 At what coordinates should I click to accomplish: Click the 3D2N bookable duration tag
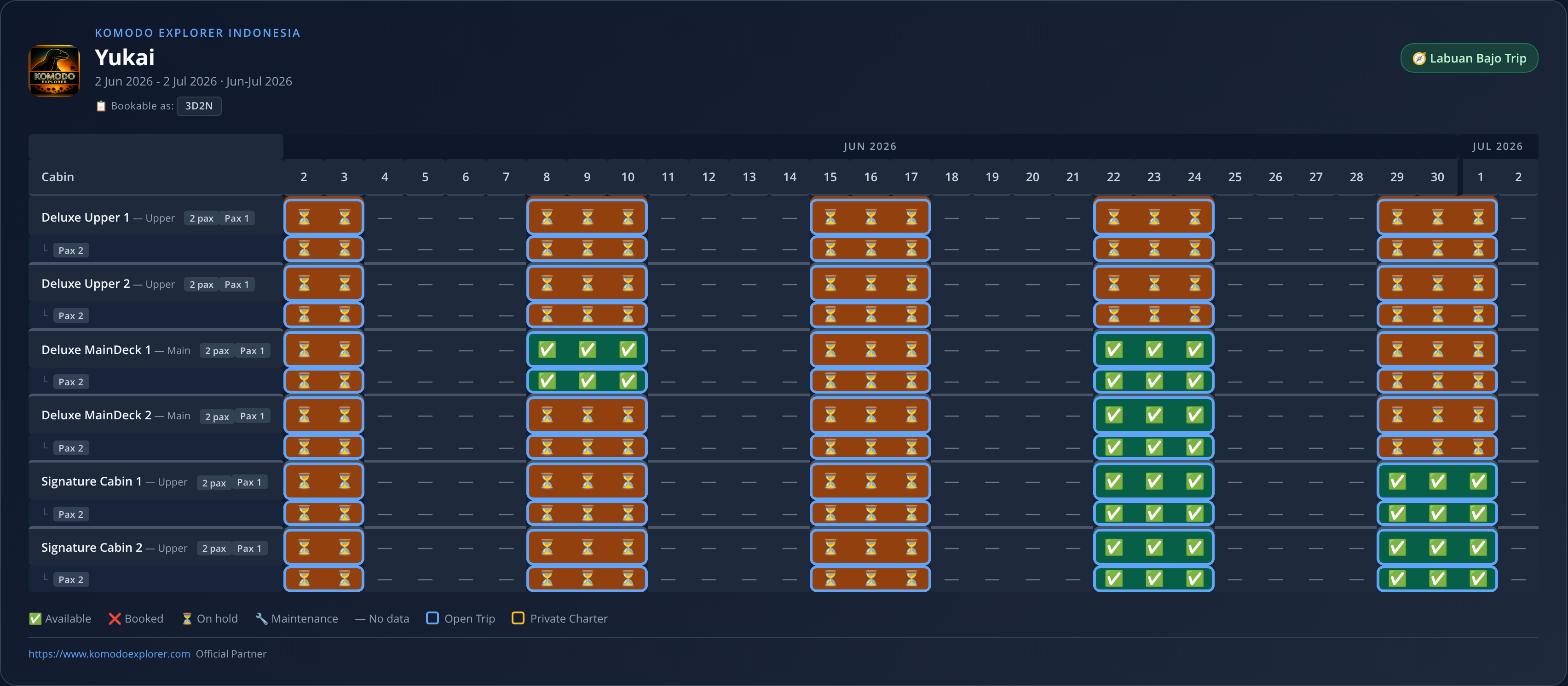click(199, 106)
